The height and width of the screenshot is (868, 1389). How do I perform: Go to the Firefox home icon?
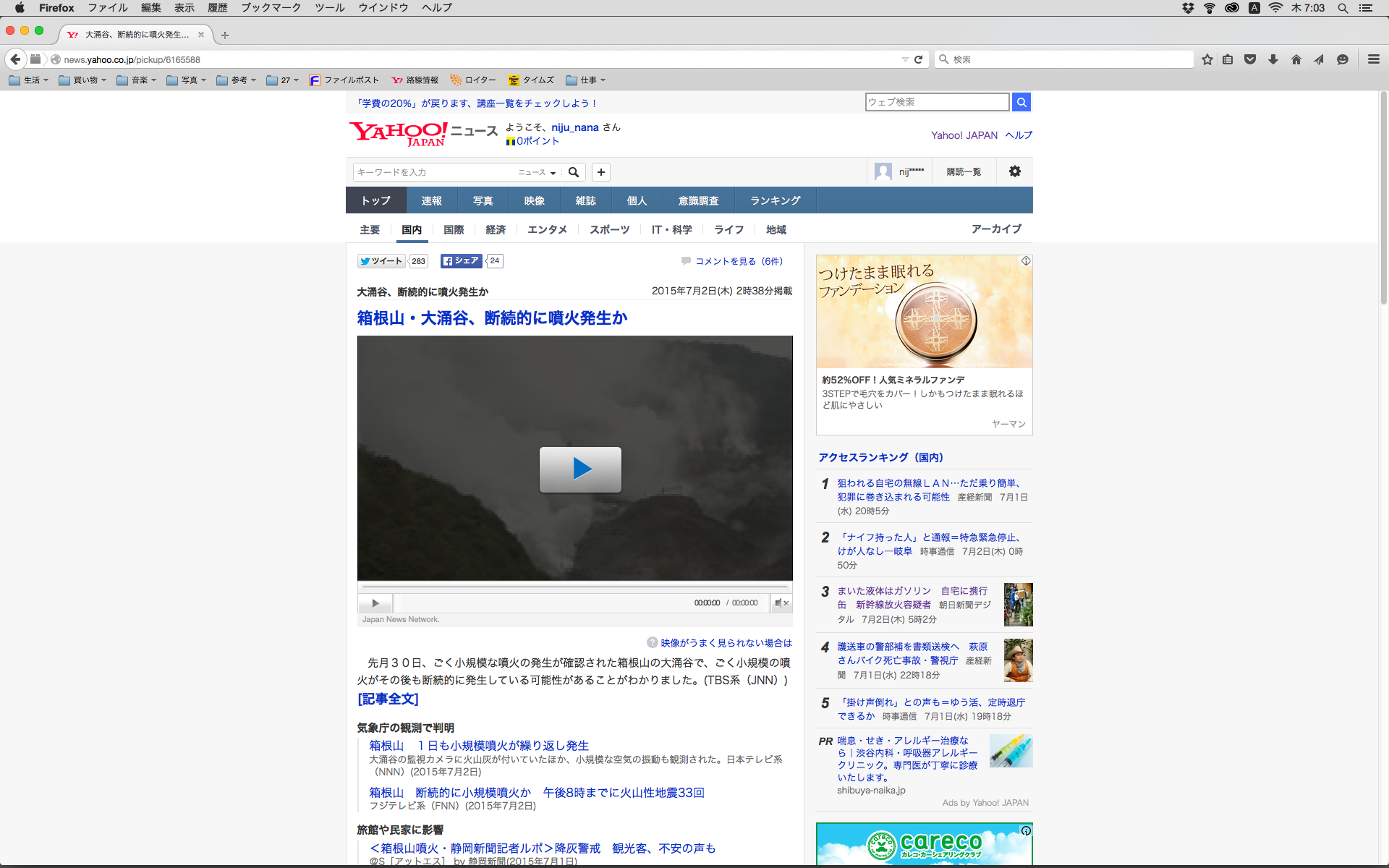(1296, 59)
